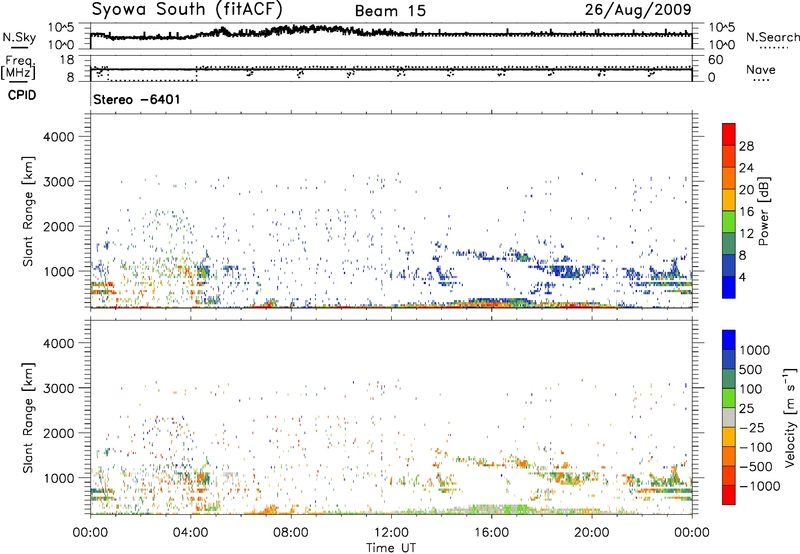The width and height of the screenshot is (800, 554).
Task: Click the '-1000' velocity colorbar tick label
Action: pos(760,486)
